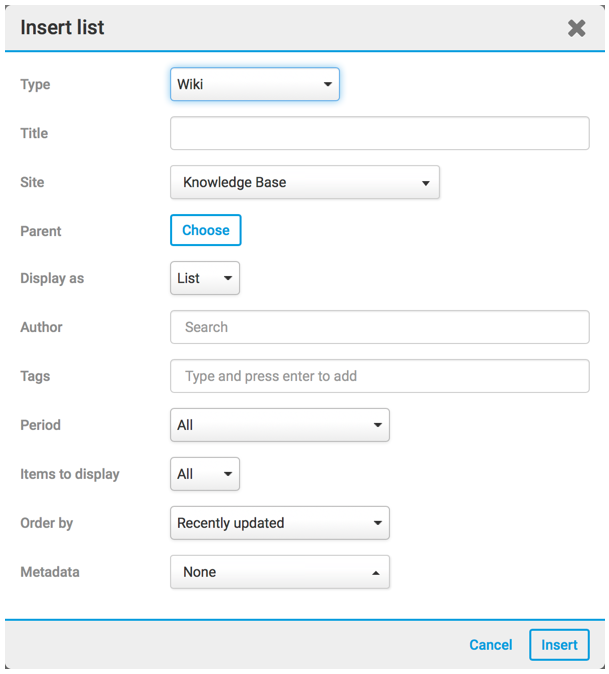Close the Insert list dialog

576,28
